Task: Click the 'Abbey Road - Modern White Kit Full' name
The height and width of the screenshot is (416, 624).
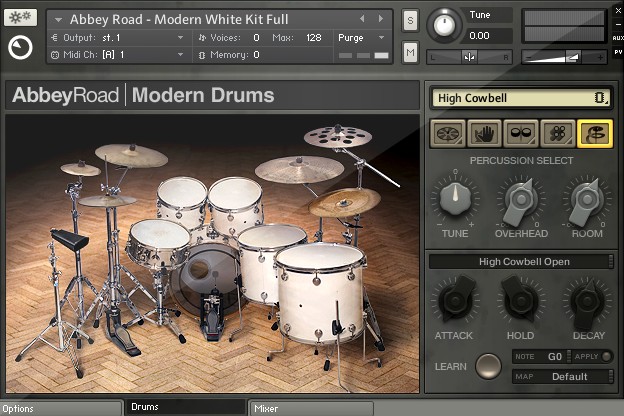Action: coord(179,19)
